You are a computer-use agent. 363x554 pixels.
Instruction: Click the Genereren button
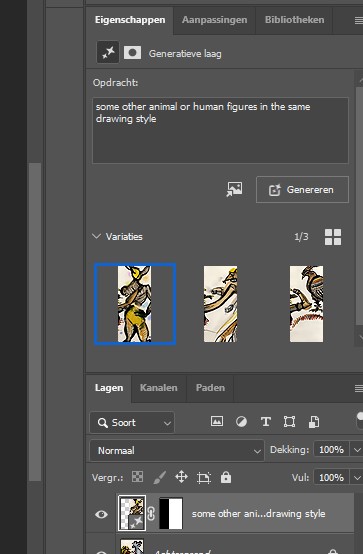(302, 189)
